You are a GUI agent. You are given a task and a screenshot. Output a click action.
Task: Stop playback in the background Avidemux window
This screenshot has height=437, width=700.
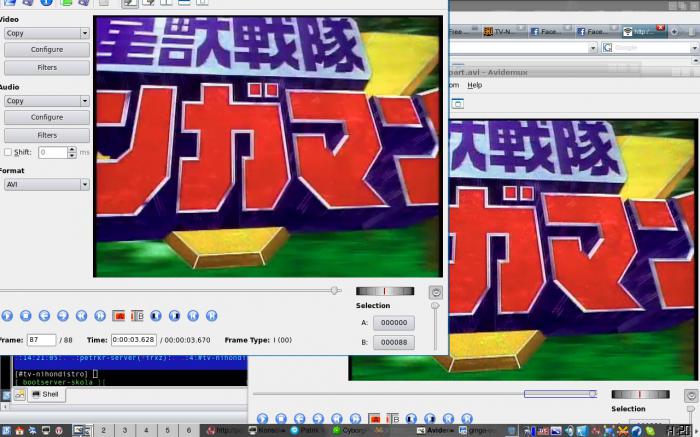point(281,419)
